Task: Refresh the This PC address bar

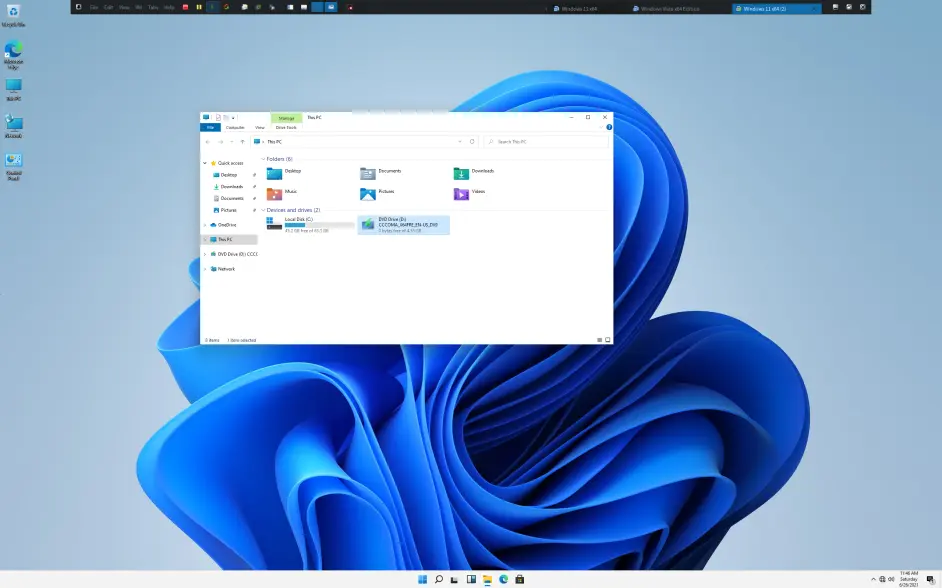Action: [472, 142]
